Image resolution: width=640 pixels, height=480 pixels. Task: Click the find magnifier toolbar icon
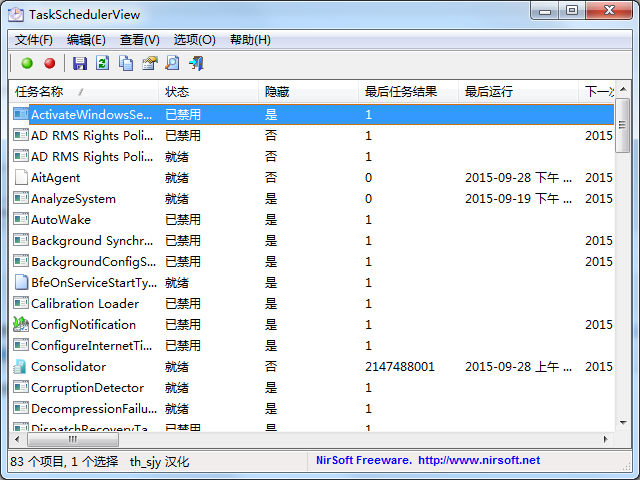[x=172, y=63]
